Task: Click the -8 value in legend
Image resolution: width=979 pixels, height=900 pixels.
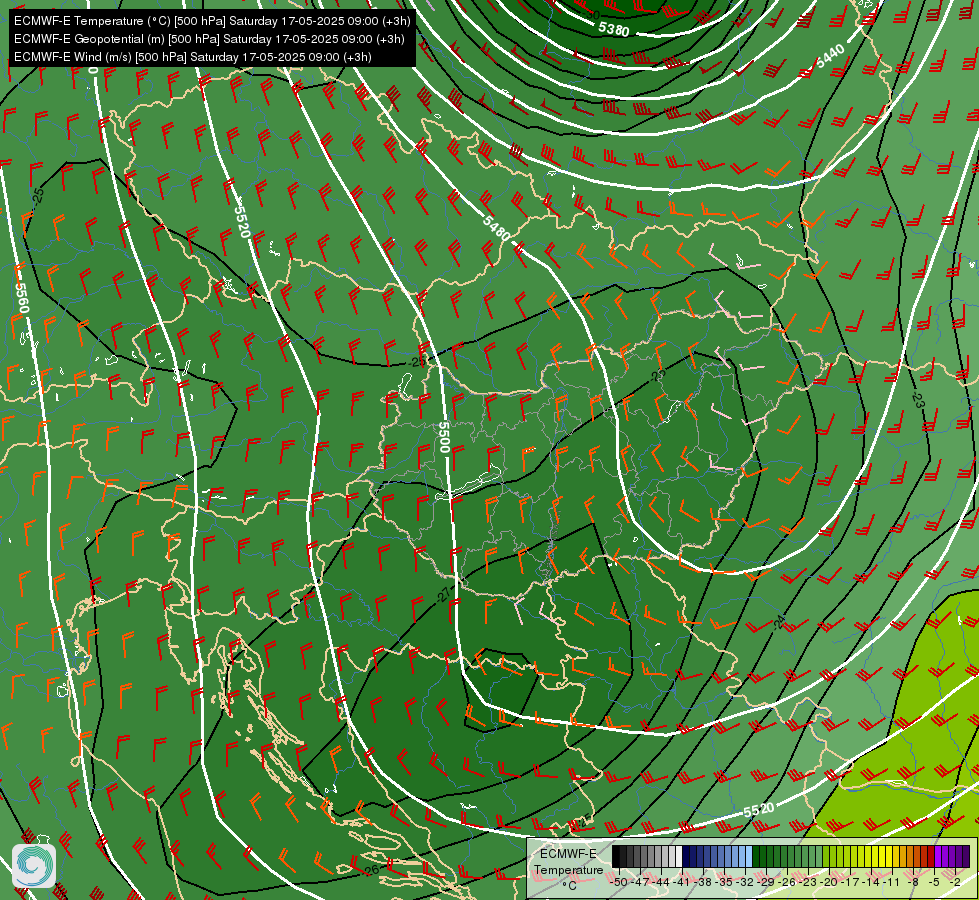Action: pyautogui.click(x=913, y=882)
